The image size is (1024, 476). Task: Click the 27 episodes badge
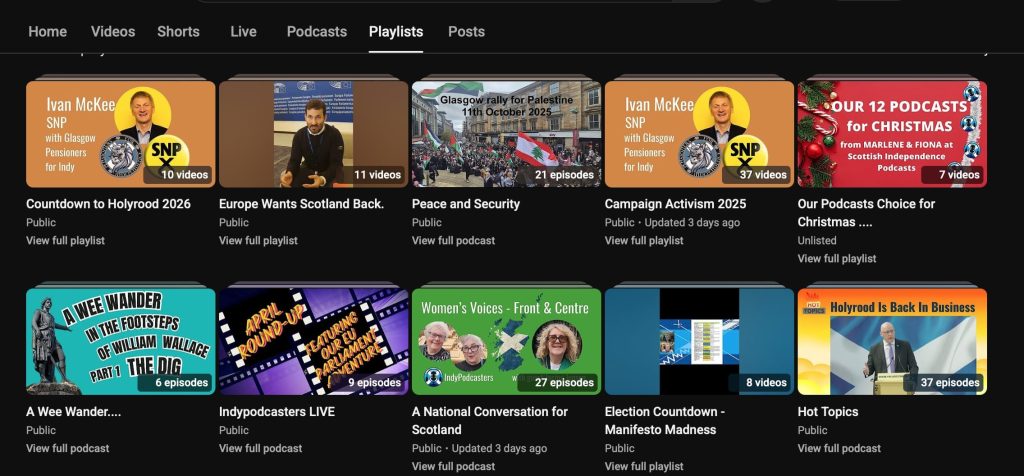point(557,383)
